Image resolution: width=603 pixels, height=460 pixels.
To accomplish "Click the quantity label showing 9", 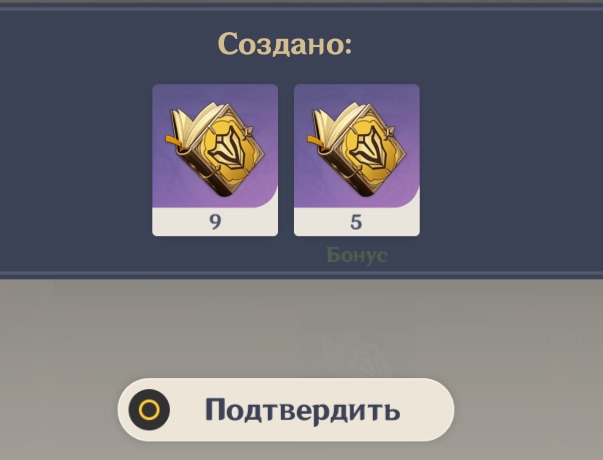I will 215,222.
